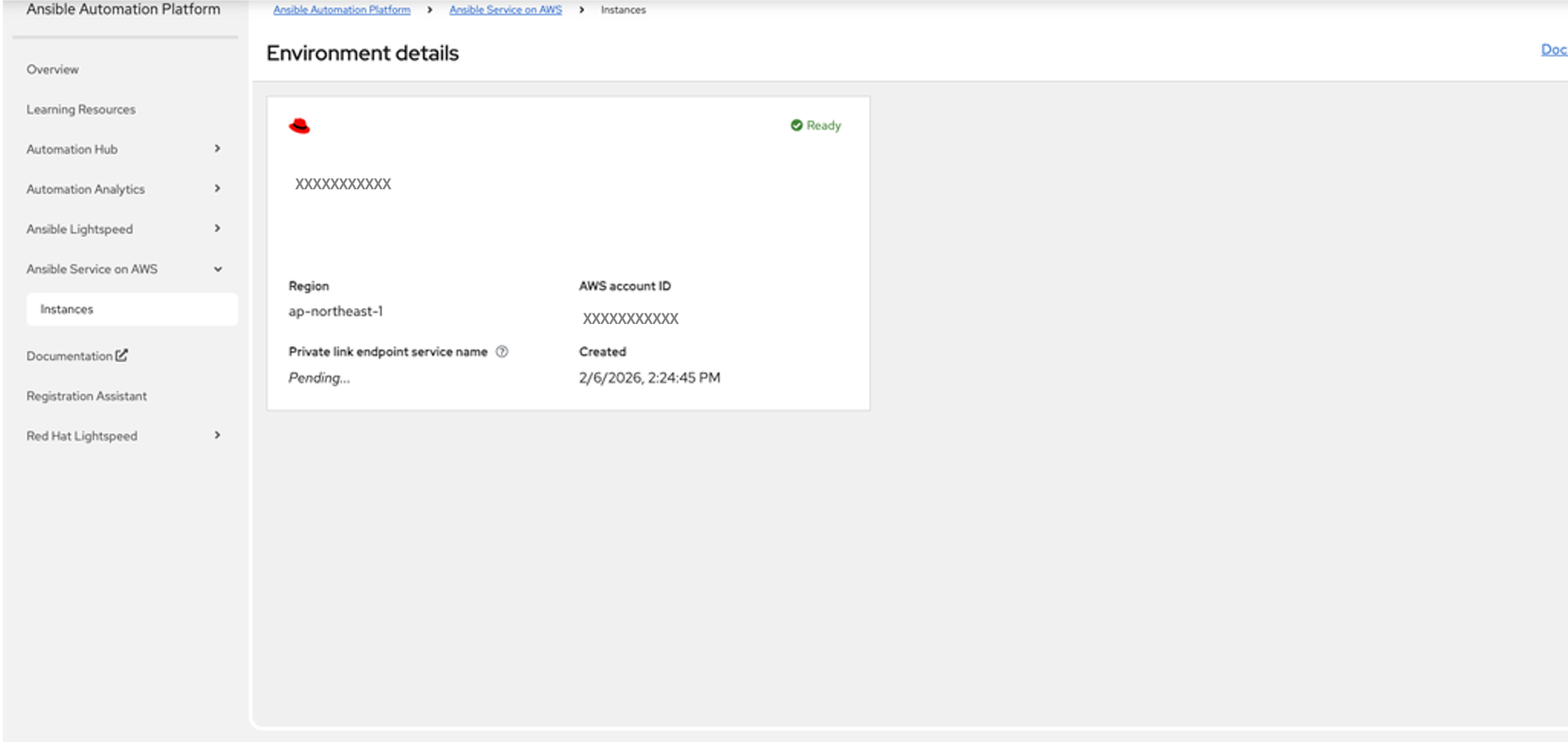Click the green Ready status check icon
The width and height of the screenshot is (1568, 742).
(796, 125)
